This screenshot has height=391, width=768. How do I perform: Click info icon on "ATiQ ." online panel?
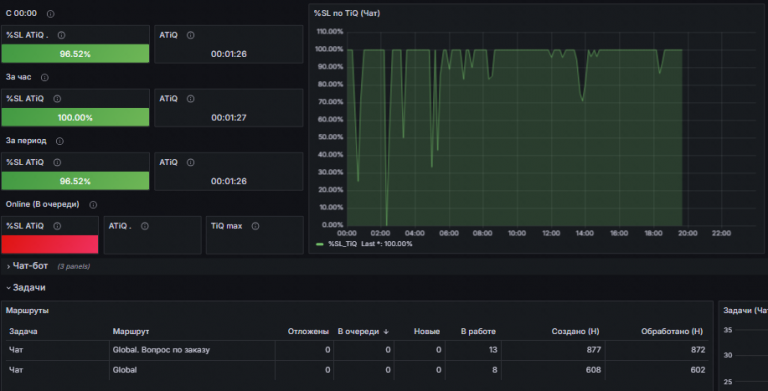pyautogui.click(x=144, y=226)
